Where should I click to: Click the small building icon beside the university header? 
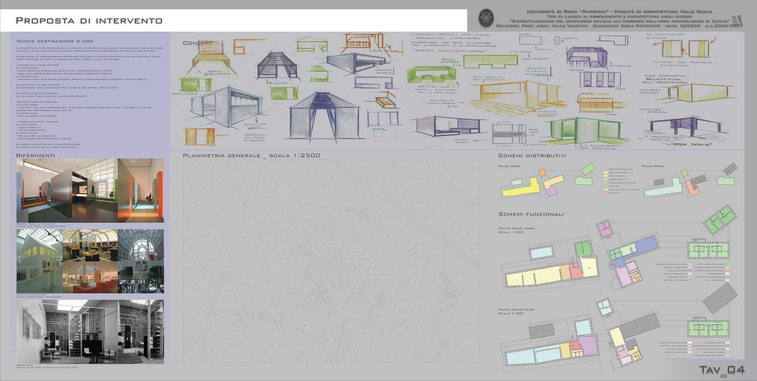click(x=737, y=21)
